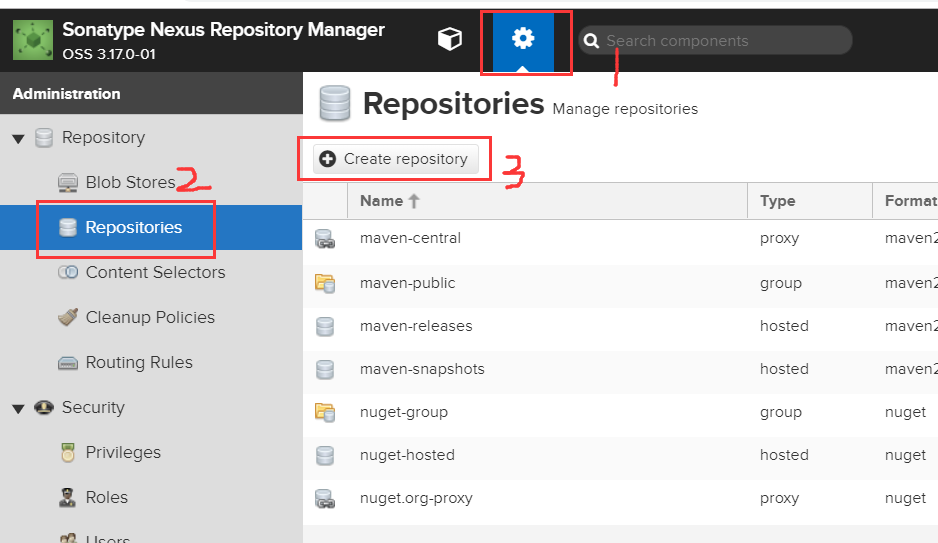The image size is (938, 543).
Task: Click the maven-central proxy icon
Action: (325, 239)
